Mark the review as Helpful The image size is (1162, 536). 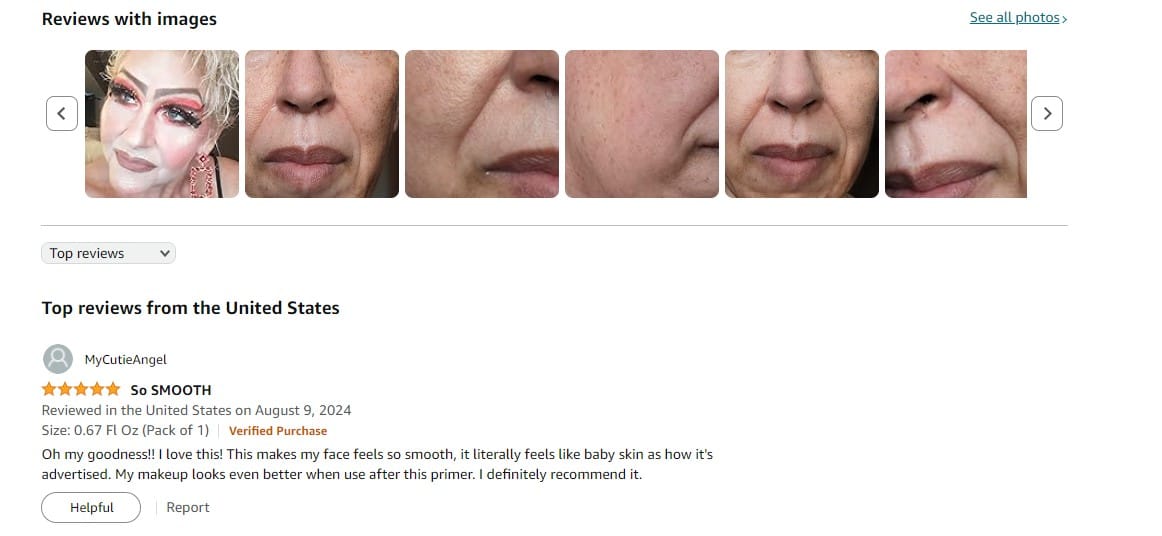[91, 508]
